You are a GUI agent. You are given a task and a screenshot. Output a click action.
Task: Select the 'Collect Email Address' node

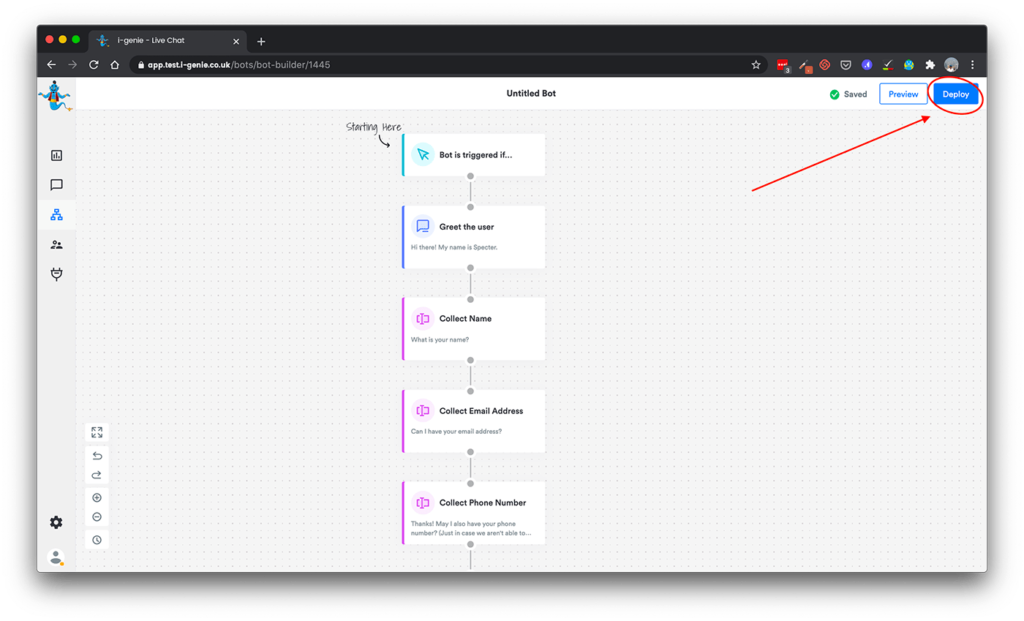point(474,420)
